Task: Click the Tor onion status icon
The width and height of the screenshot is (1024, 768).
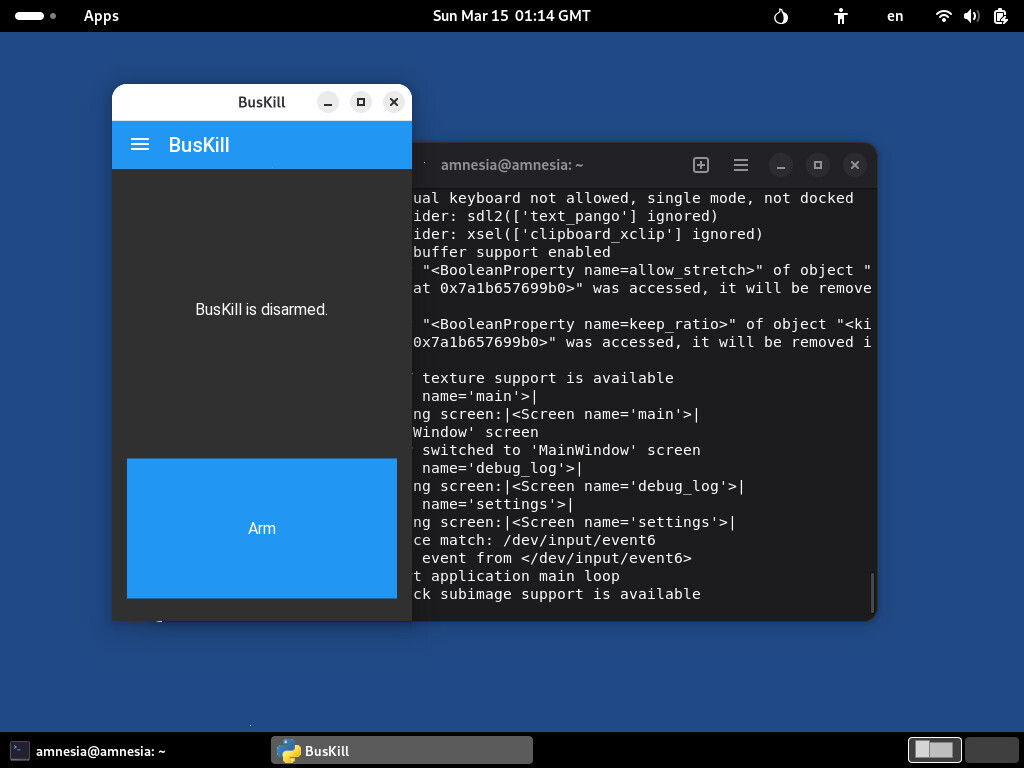Action: click(x=782, y=16)
